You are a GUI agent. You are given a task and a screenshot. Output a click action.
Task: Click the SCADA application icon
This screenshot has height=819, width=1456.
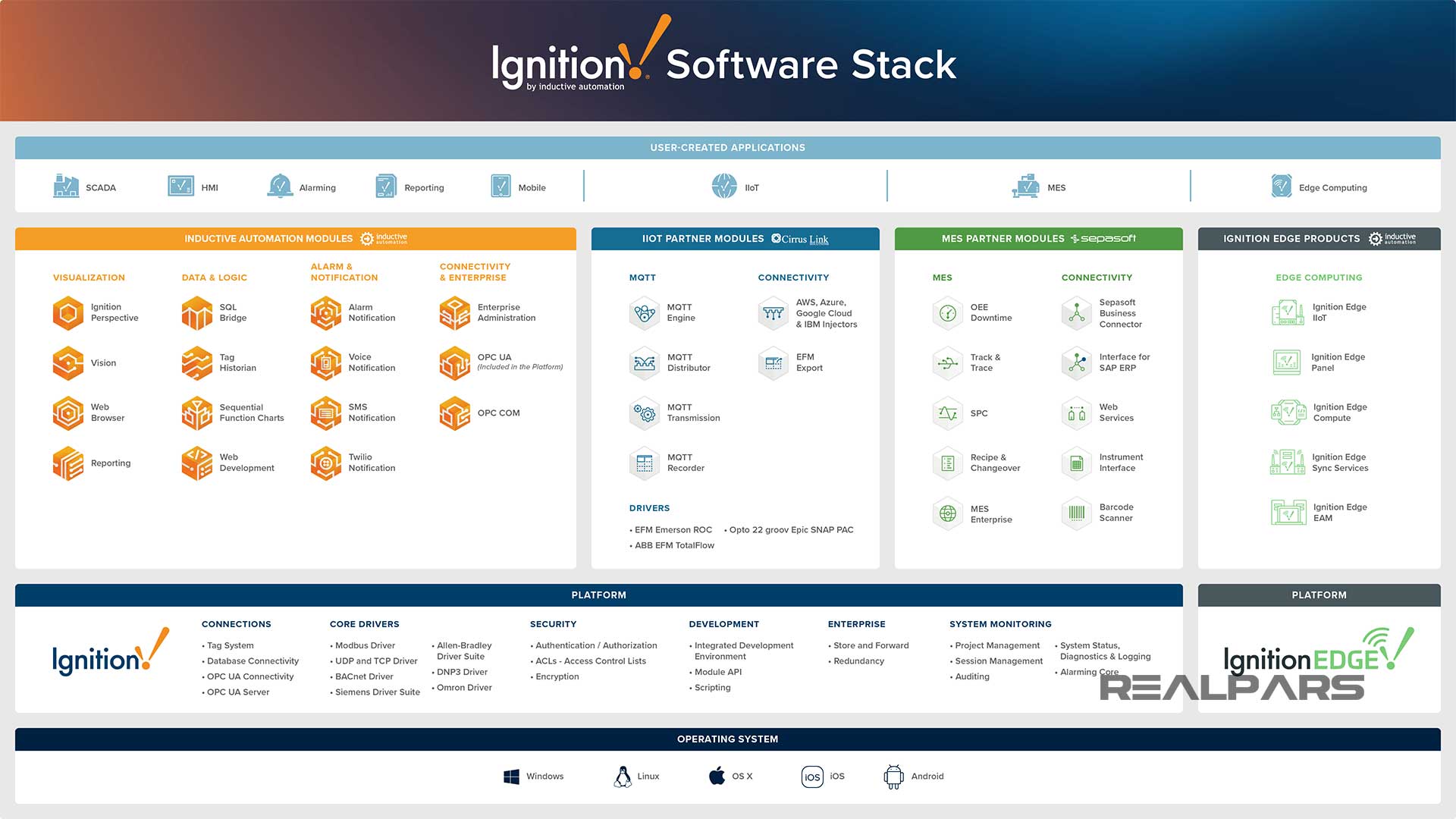click(x=66, y=187)
